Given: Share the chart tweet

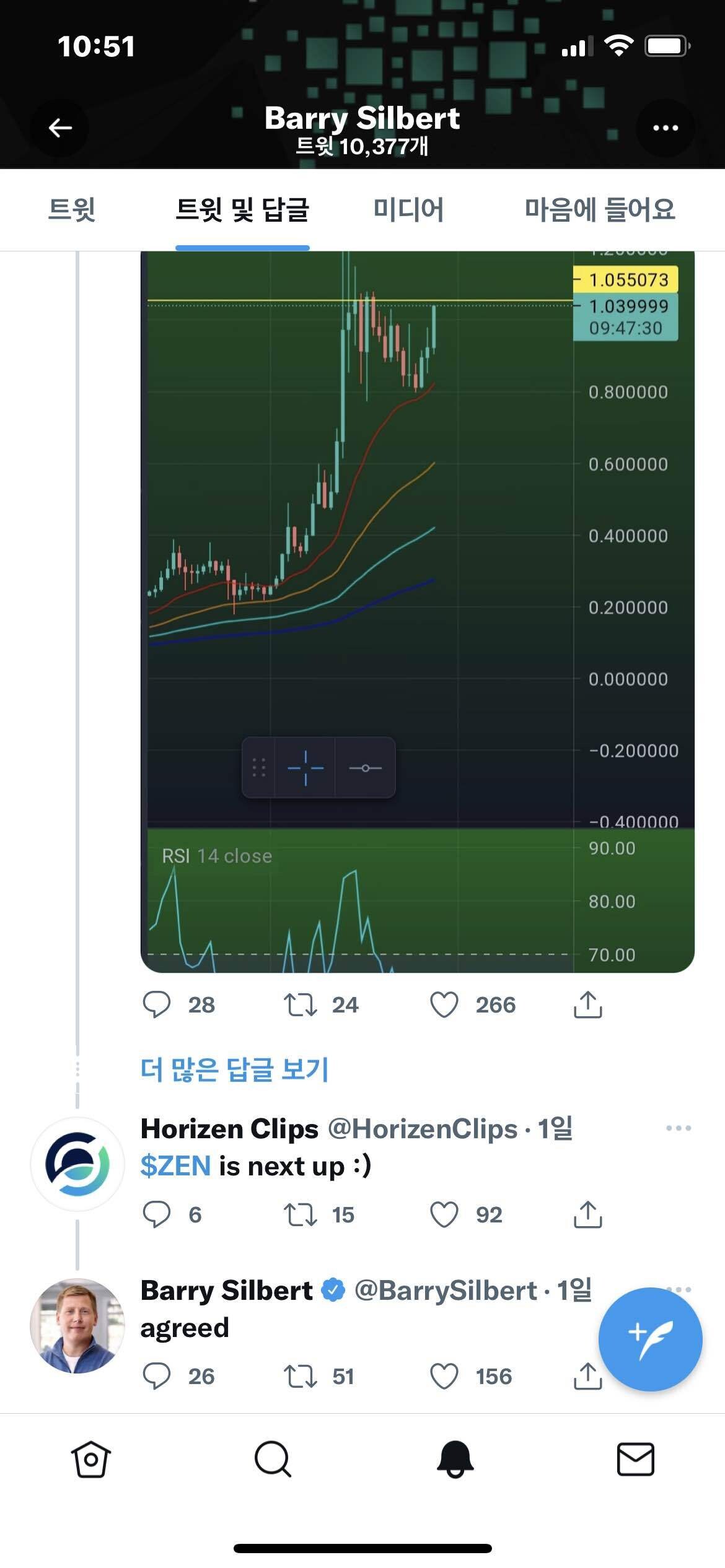Looking at the screenshot, I should pyautogui.click(x=587, y=1004).
